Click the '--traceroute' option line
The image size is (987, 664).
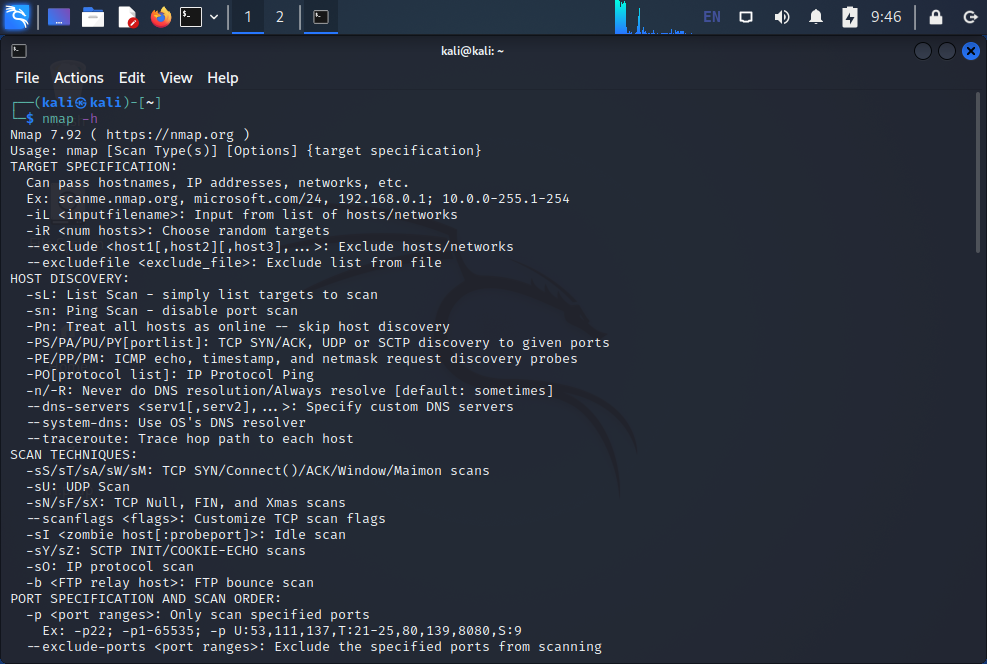tap(190, 439)
